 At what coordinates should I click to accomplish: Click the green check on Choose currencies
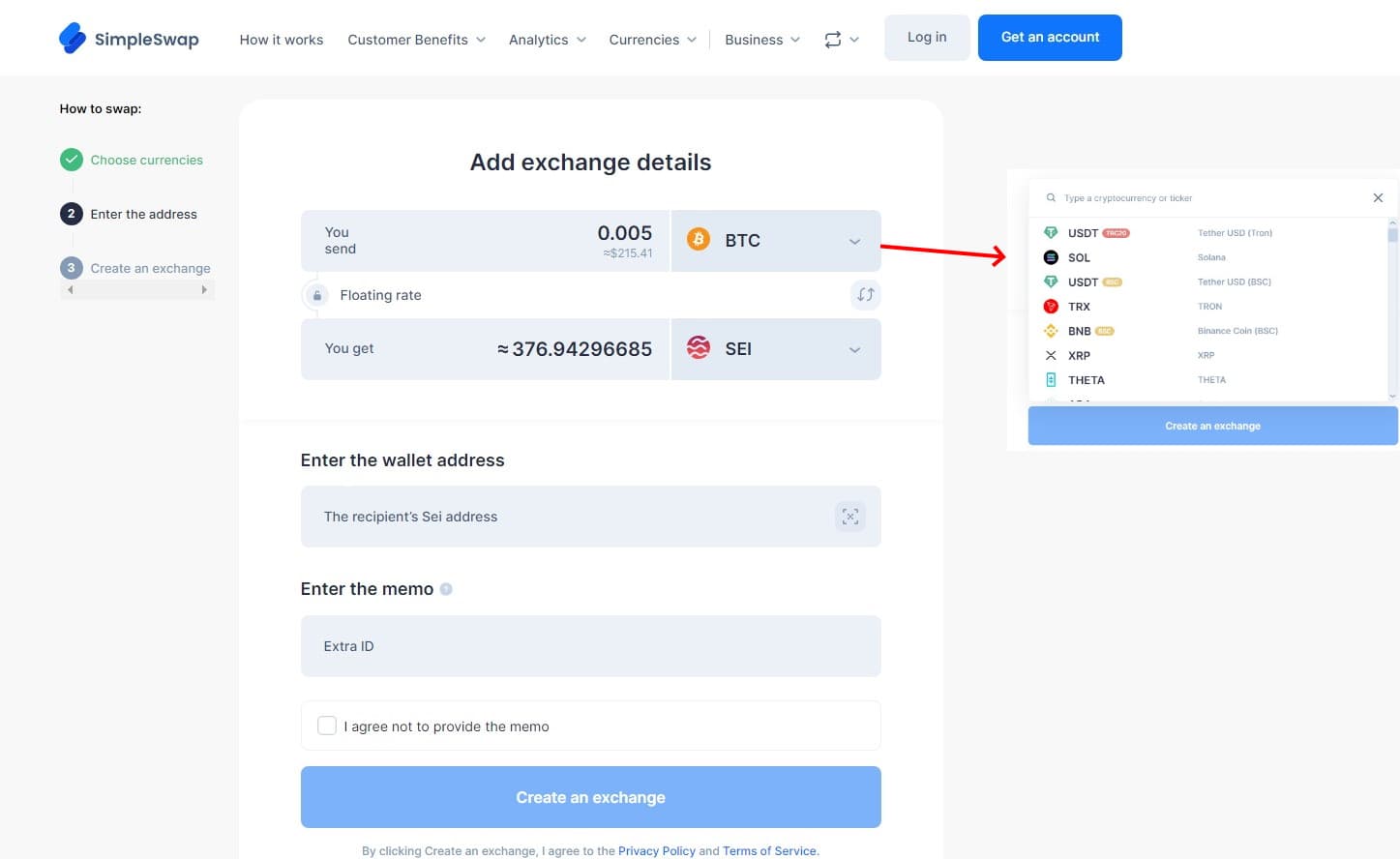[71, 160]
